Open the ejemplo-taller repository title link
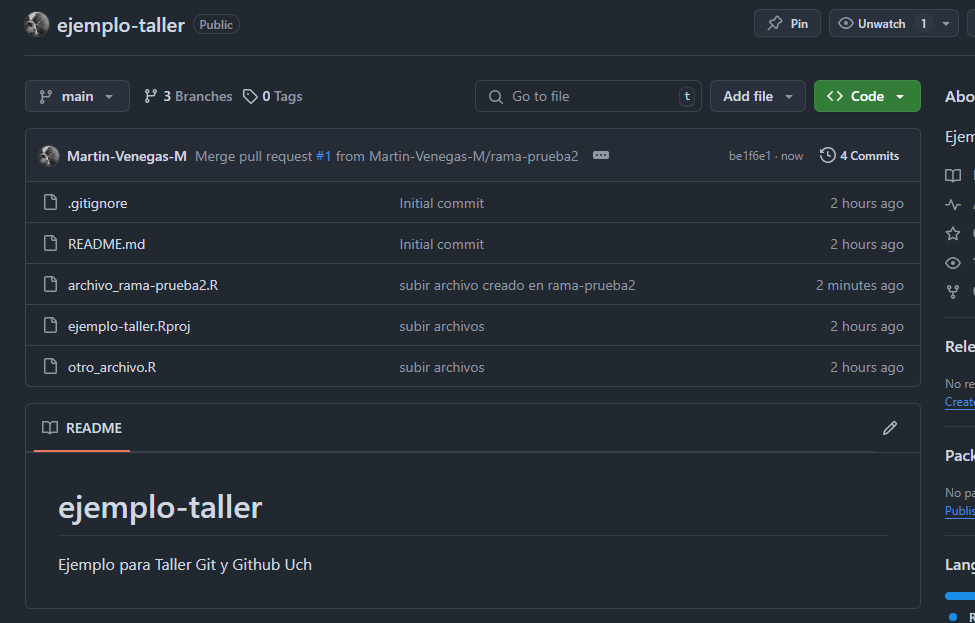Screen dimensions: 975x623 coord(121,25)
